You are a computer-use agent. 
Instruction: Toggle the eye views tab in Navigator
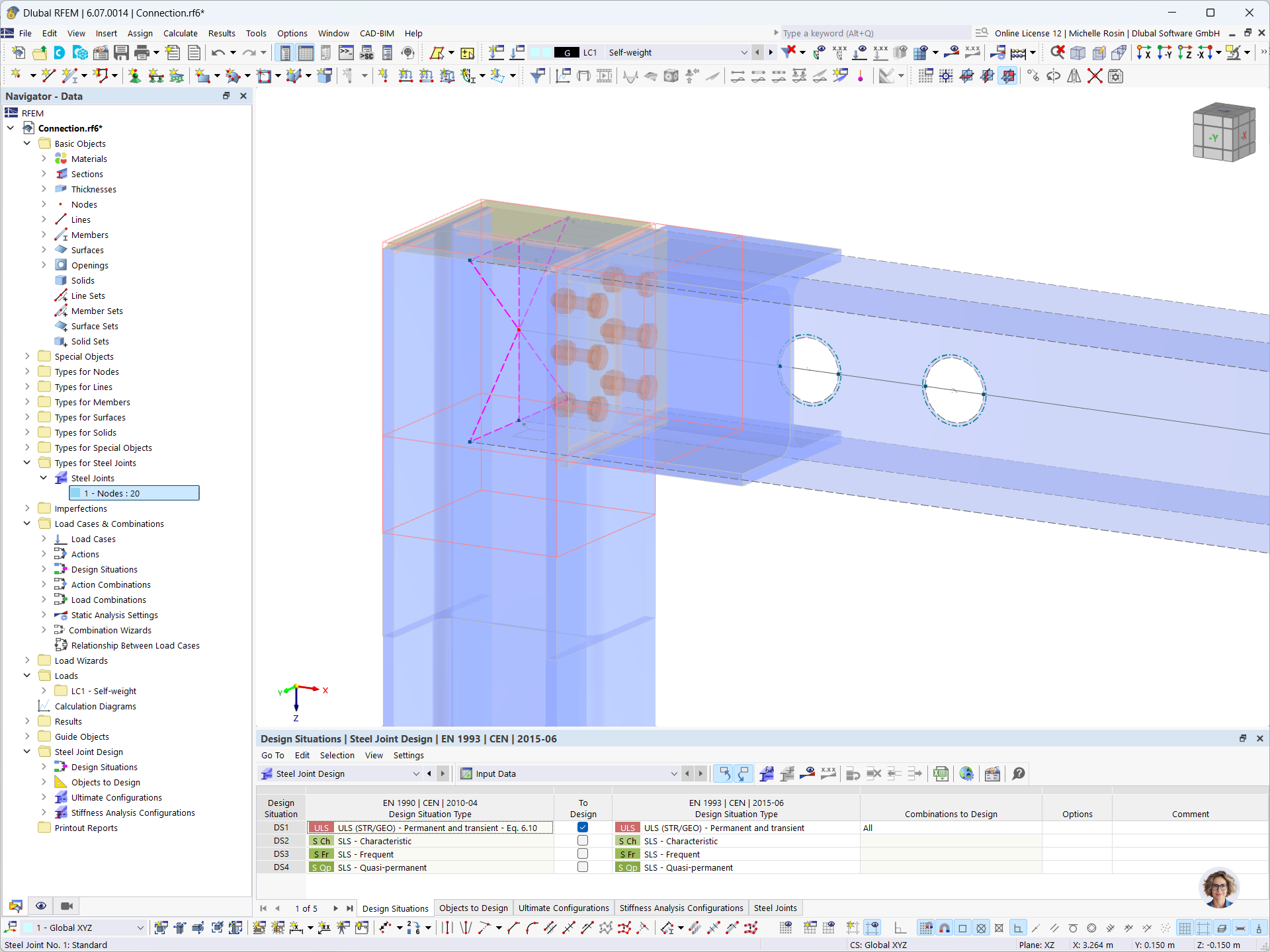pos(41,906)
